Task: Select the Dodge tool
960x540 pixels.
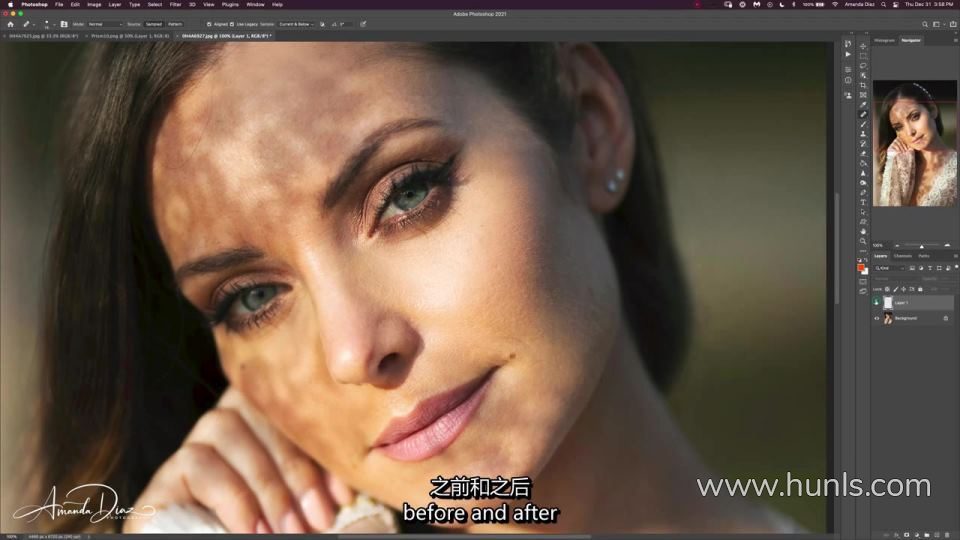Action: coord(863,182)
